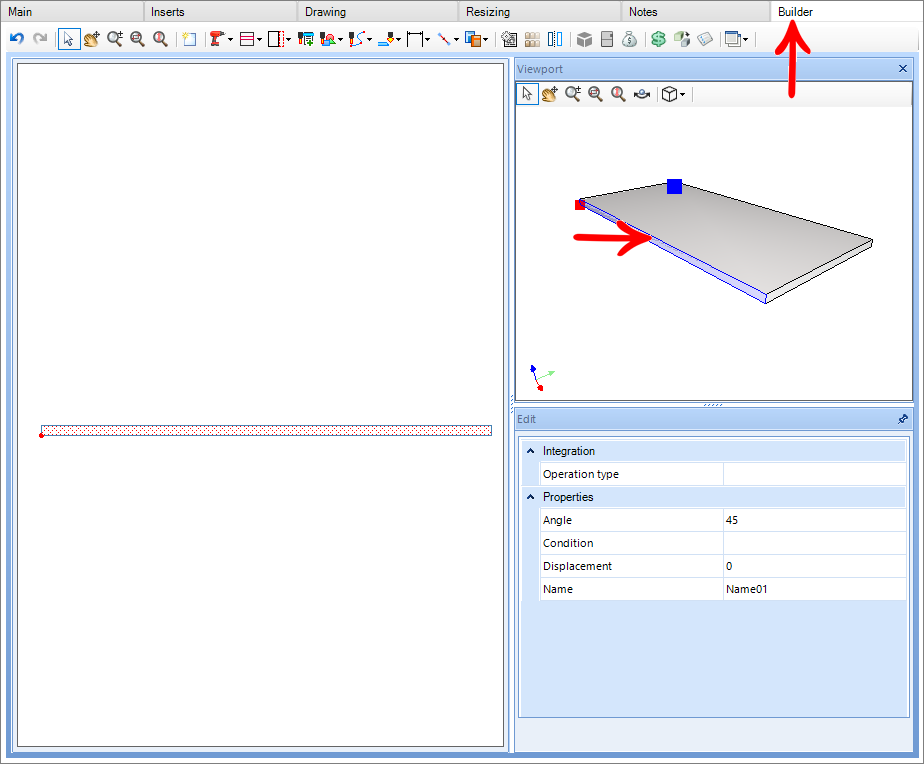Activate pan hand in Viewport toolbar

(550, 94)
